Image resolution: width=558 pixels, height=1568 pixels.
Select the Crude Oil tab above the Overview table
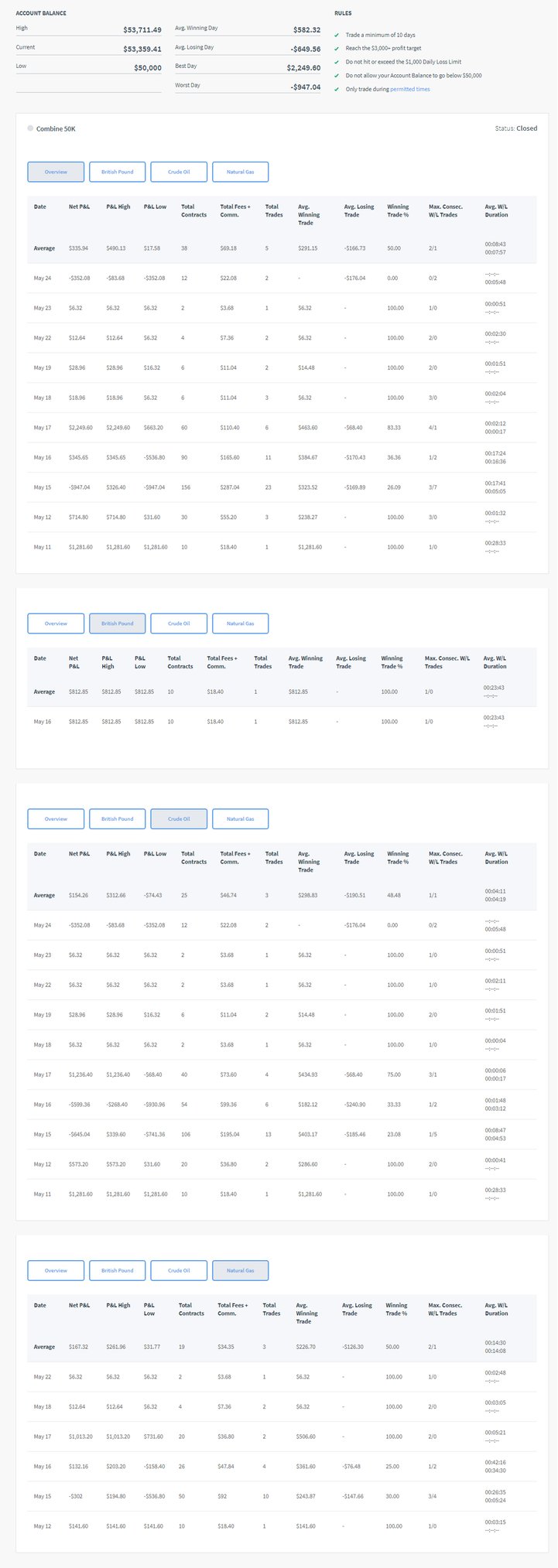click(179, 172)
